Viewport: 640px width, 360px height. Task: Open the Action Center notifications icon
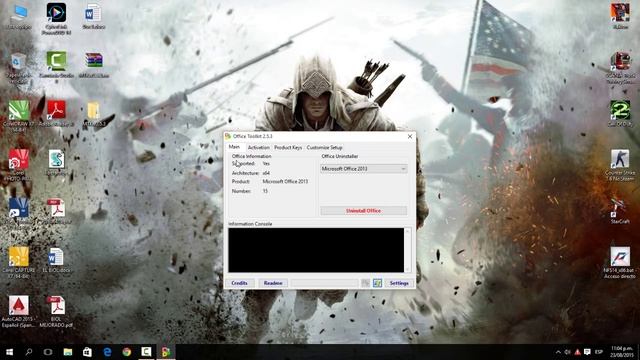[587, 352]
